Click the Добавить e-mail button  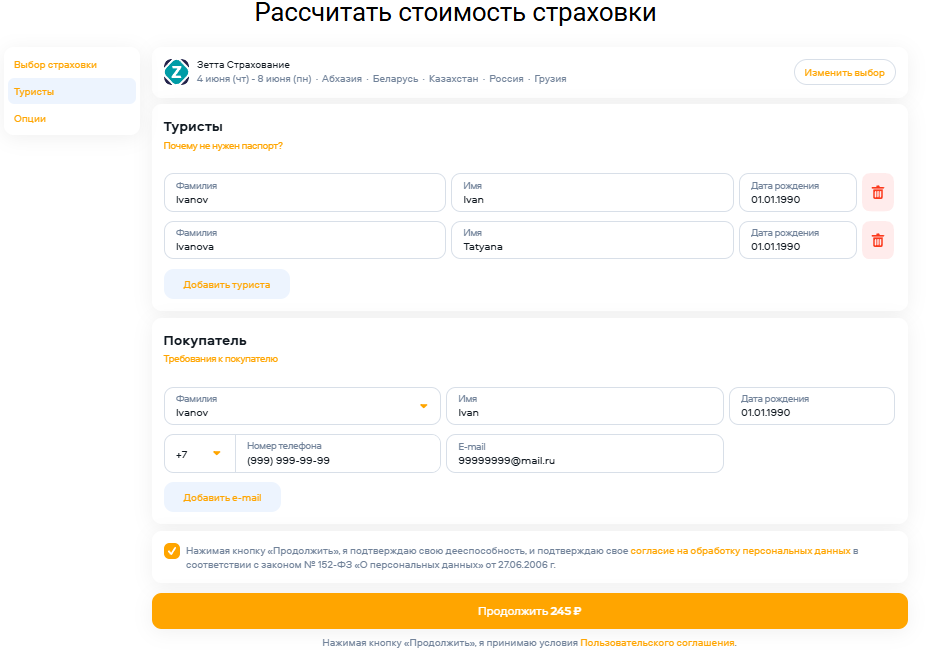[x=222, y=497]
